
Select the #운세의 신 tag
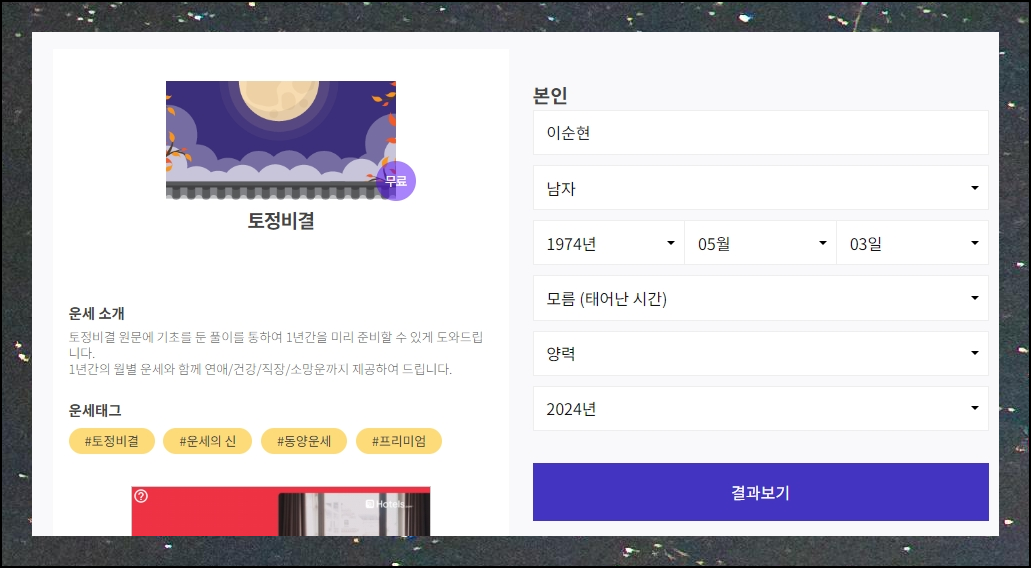[207, 441]
